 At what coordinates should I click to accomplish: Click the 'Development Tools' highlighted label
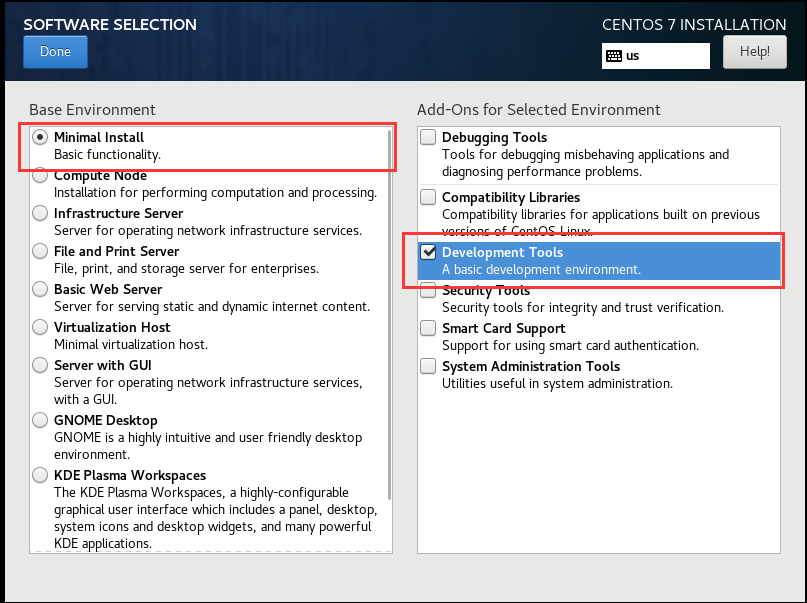502,252
